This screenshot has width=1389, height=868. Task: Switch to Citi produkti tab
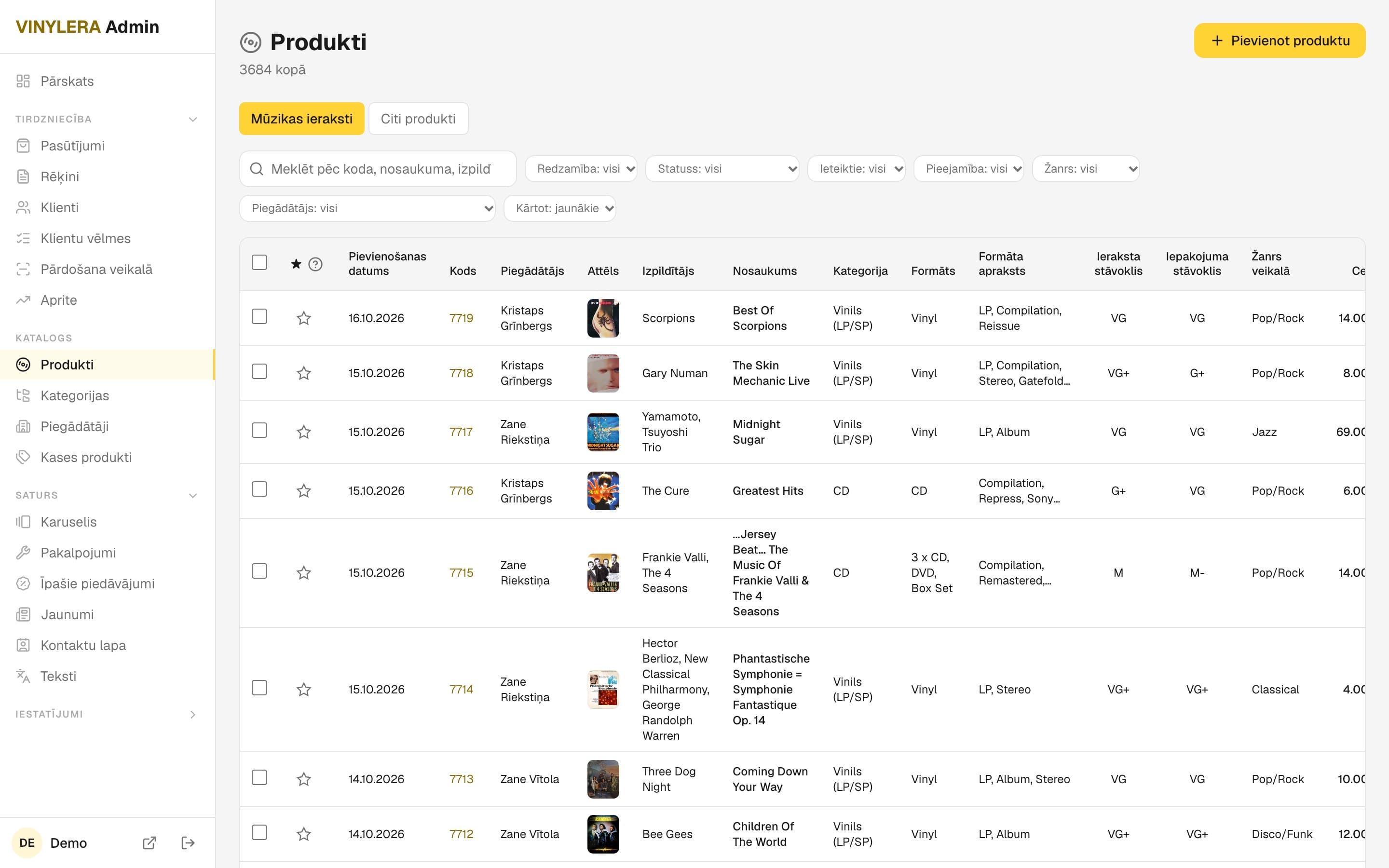pos(419,119)
